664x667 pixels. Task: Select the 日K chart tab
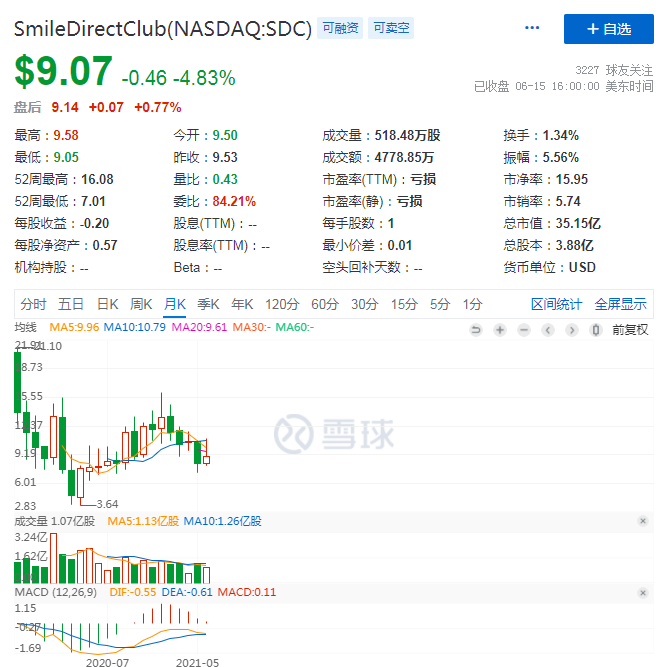coord(108,304)
